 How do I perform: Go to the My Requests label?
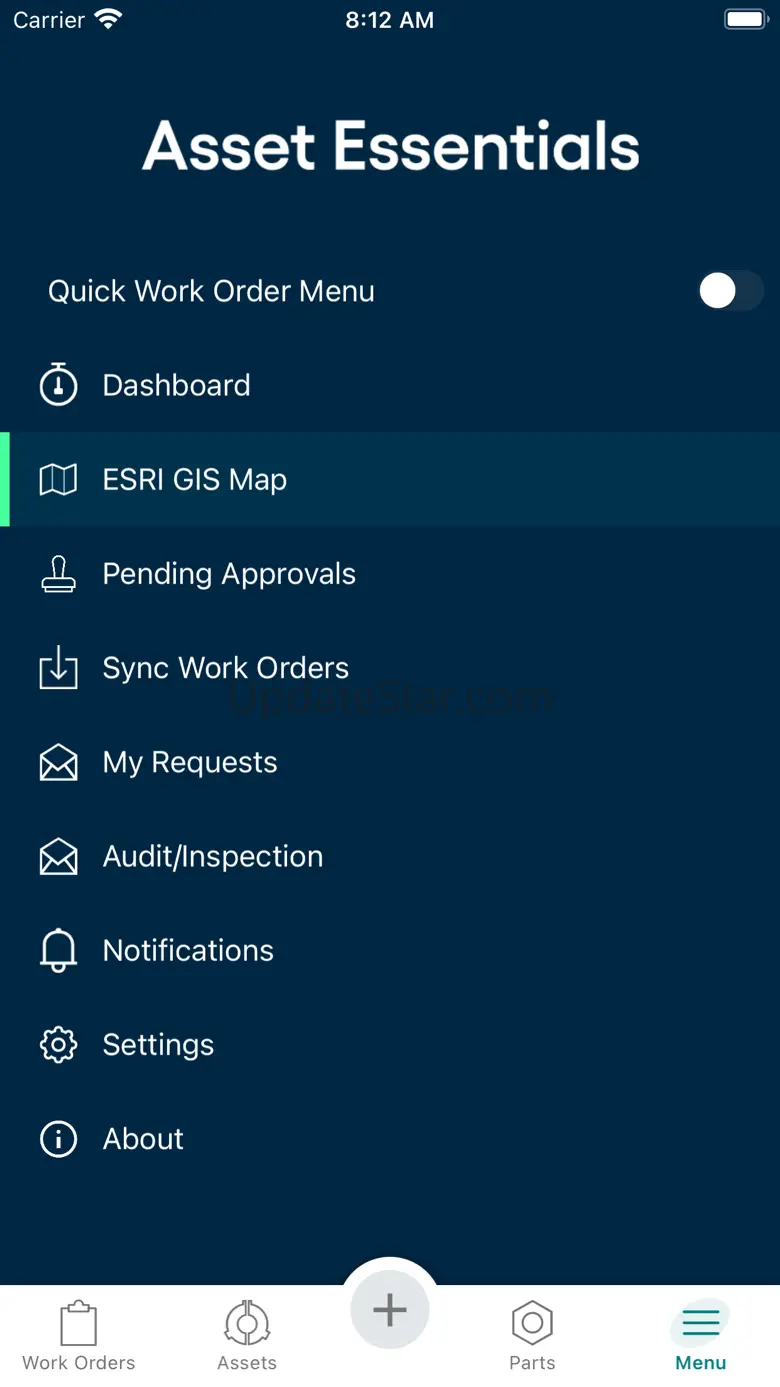pyautogui.click(x=190, y=763)
